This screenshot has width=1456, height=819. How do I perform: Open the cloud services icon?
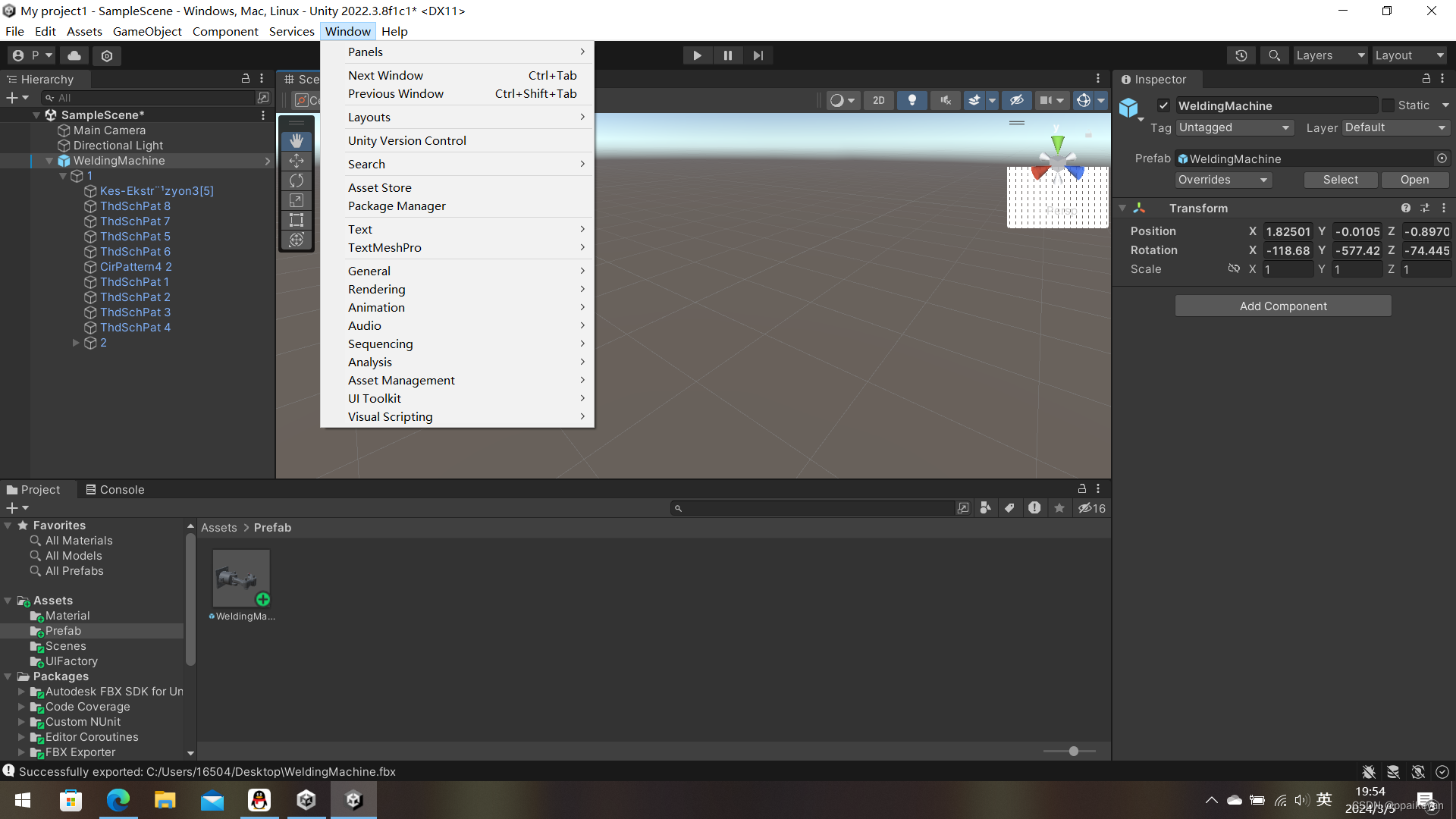click(x=74, y=55)
